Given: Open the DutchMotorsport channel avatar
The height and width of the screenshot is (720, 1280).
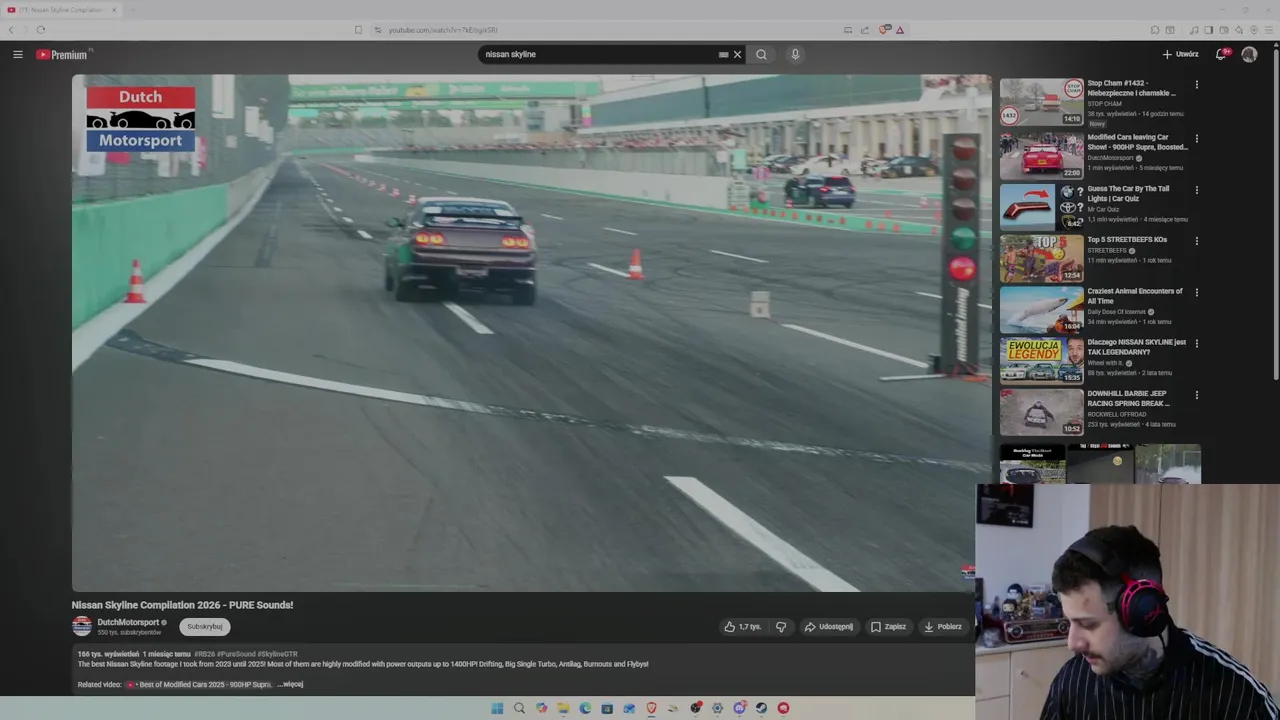Looking at the screenshot, I should point(82,626).
